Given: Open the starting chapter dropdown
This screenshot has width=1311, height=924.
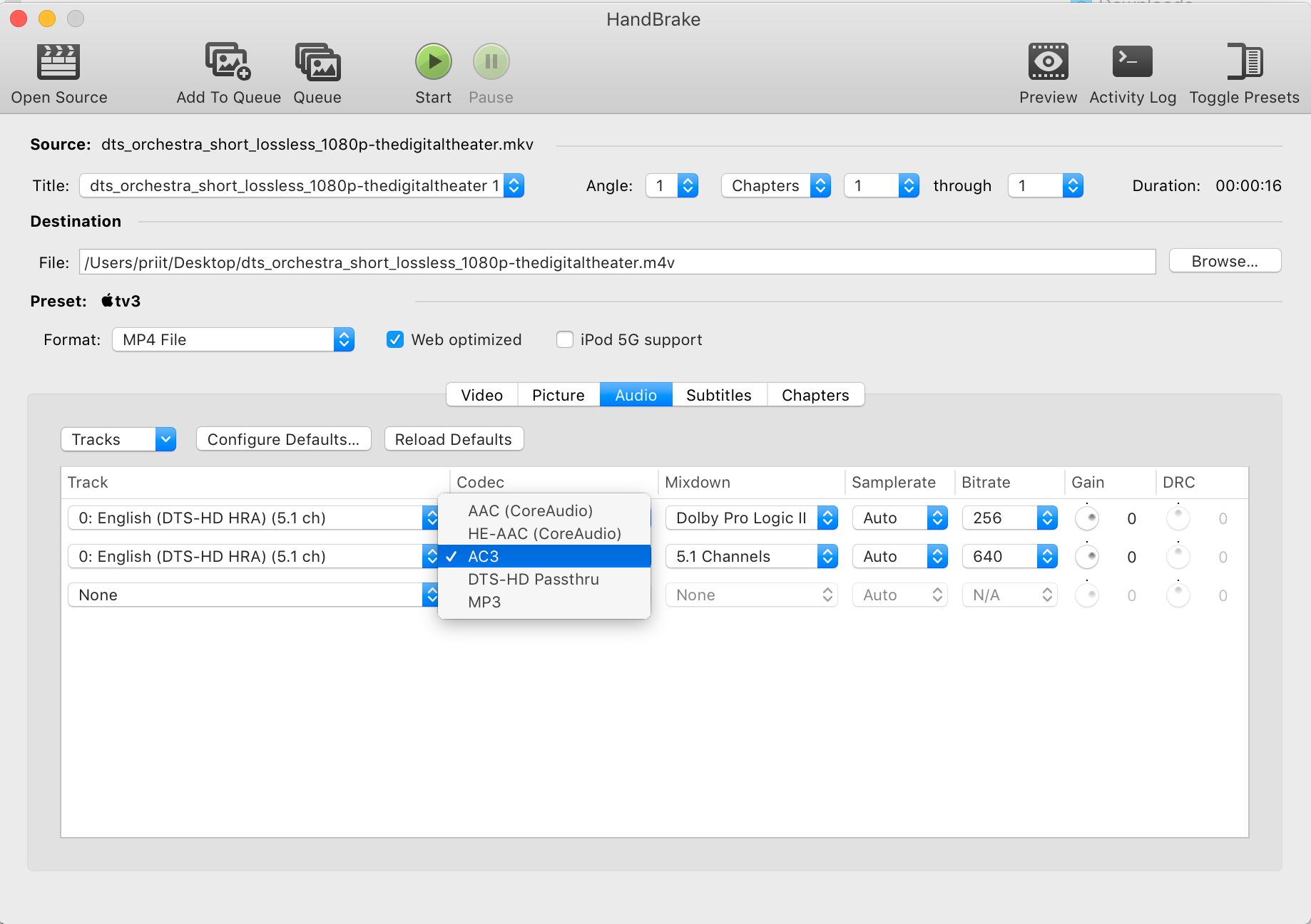Looking at the screenshot, I should point(882,186).
